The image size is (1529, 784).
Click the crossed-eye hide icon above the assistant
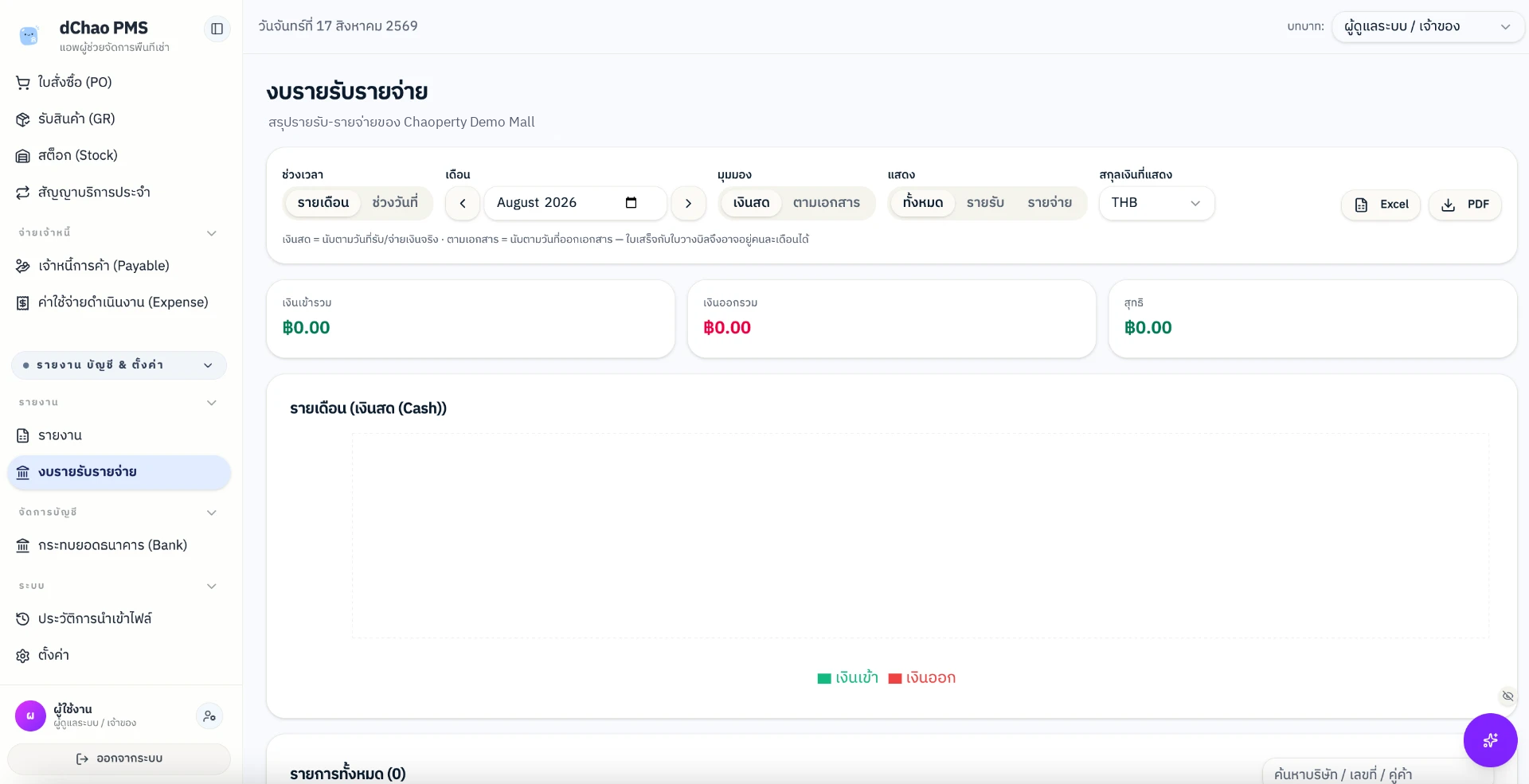pyautogui.click(x=1507, y=696)
